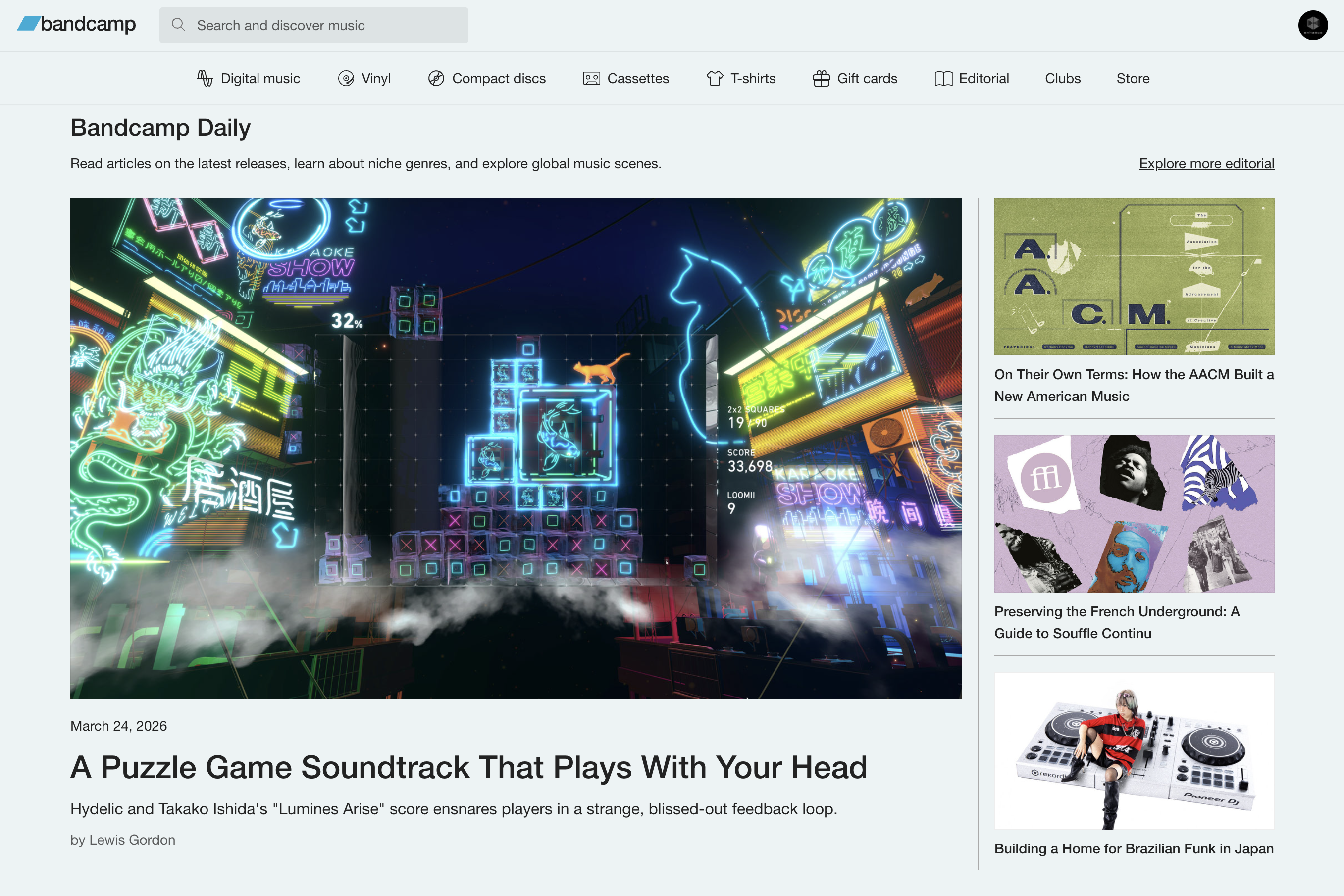Open the Puzzle Game Soundtrack headline
Screen dimensions: 1344x896
coord(468,767)
